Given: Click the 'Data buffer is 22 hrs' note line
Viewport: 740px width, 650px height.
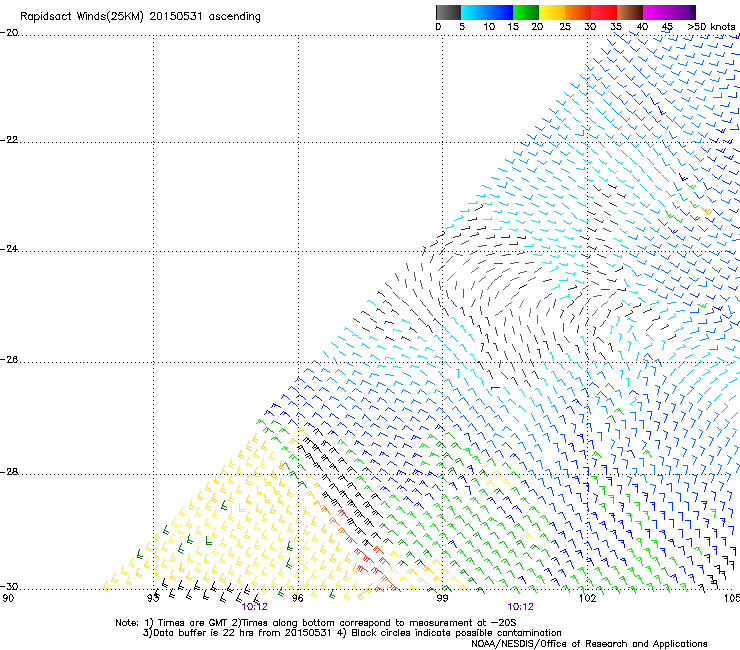Looking at the screenshot, I should coord(352,633).
